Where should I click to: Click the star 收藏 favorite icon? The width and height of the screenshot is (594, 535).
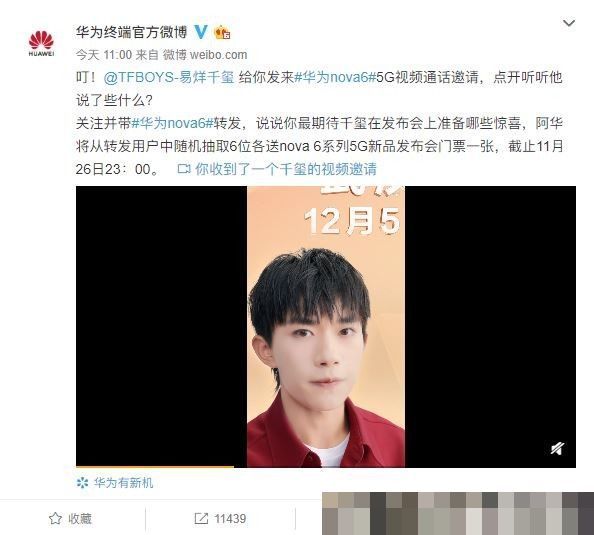[55, 518]
